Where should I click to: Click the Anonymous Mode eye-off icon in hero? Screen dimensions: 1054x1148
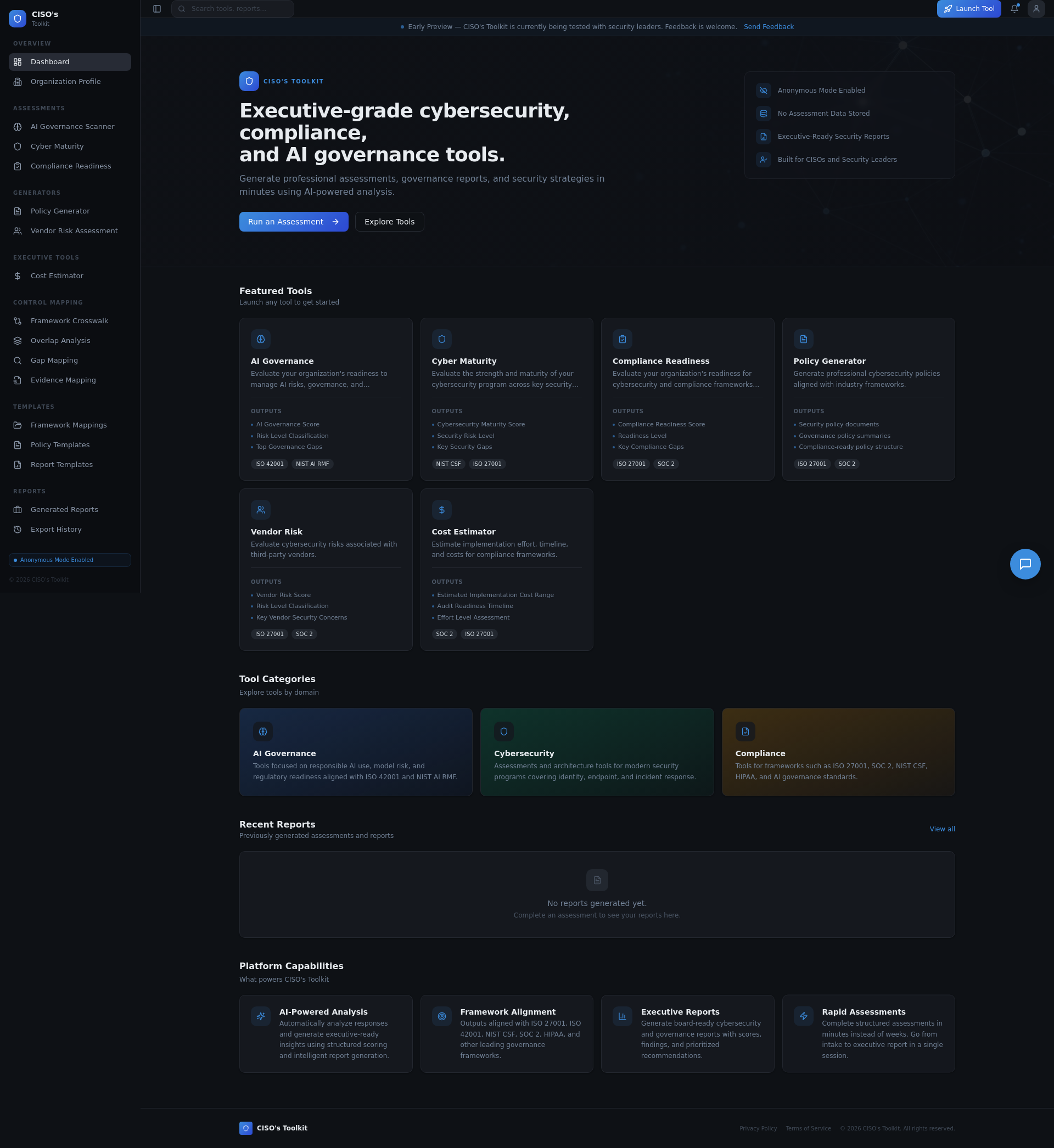click(763, 91)
